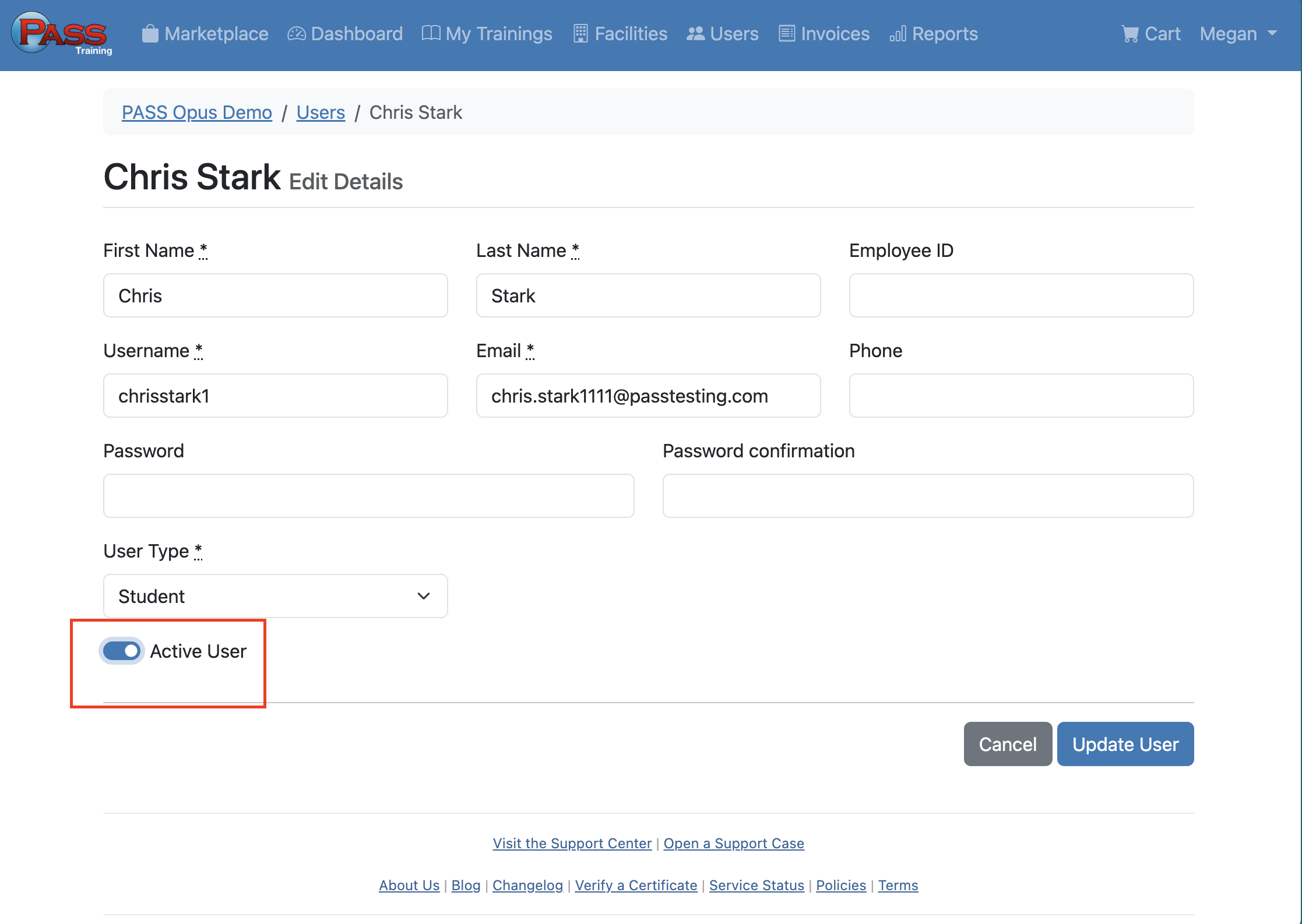Click Visit the Support Center link
The image size is (1302, 924).
pyautogui.click(x=572, y=844)
